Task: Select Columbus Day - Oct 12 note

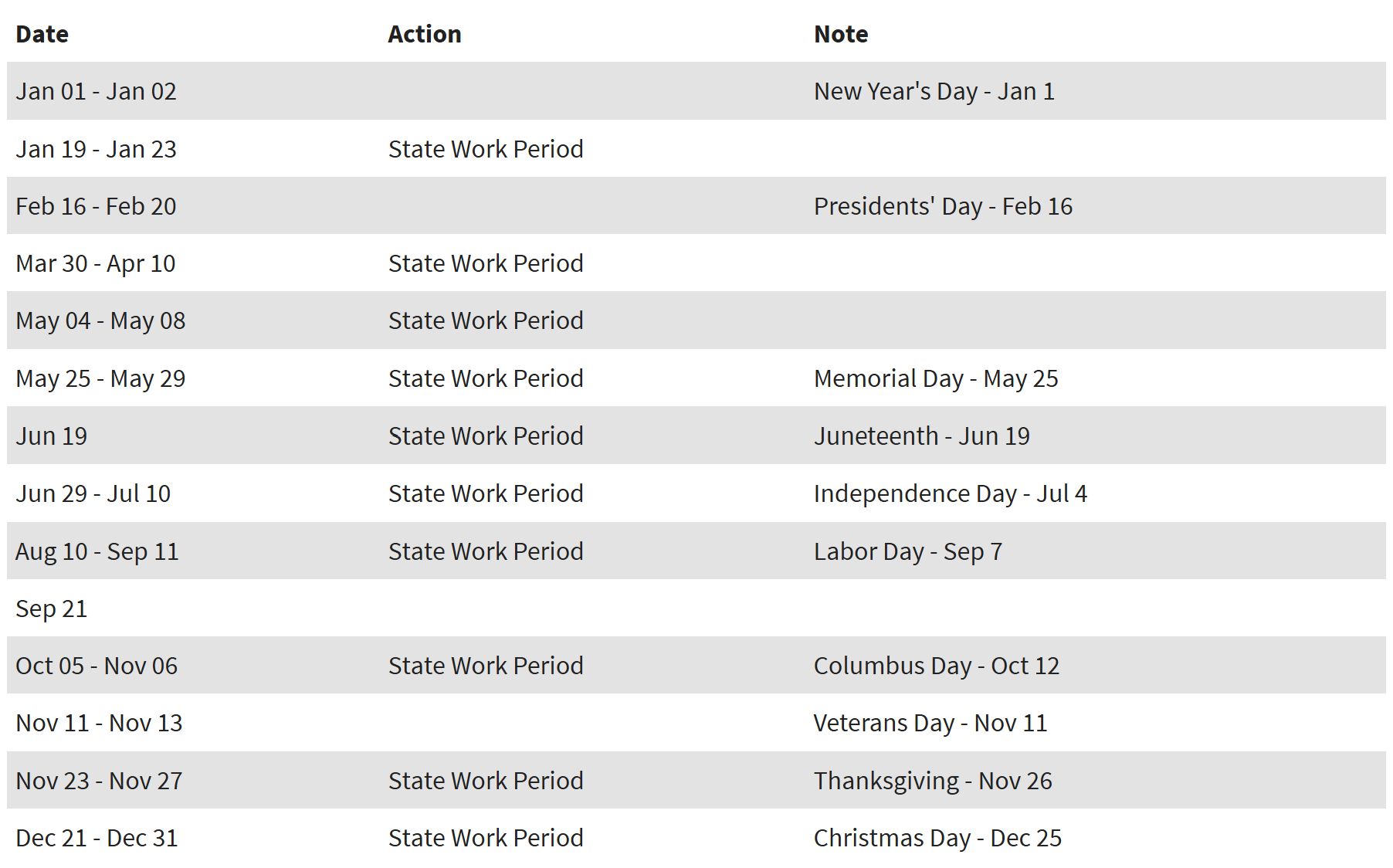Action: pyautogui.click(x=937, y=666)
